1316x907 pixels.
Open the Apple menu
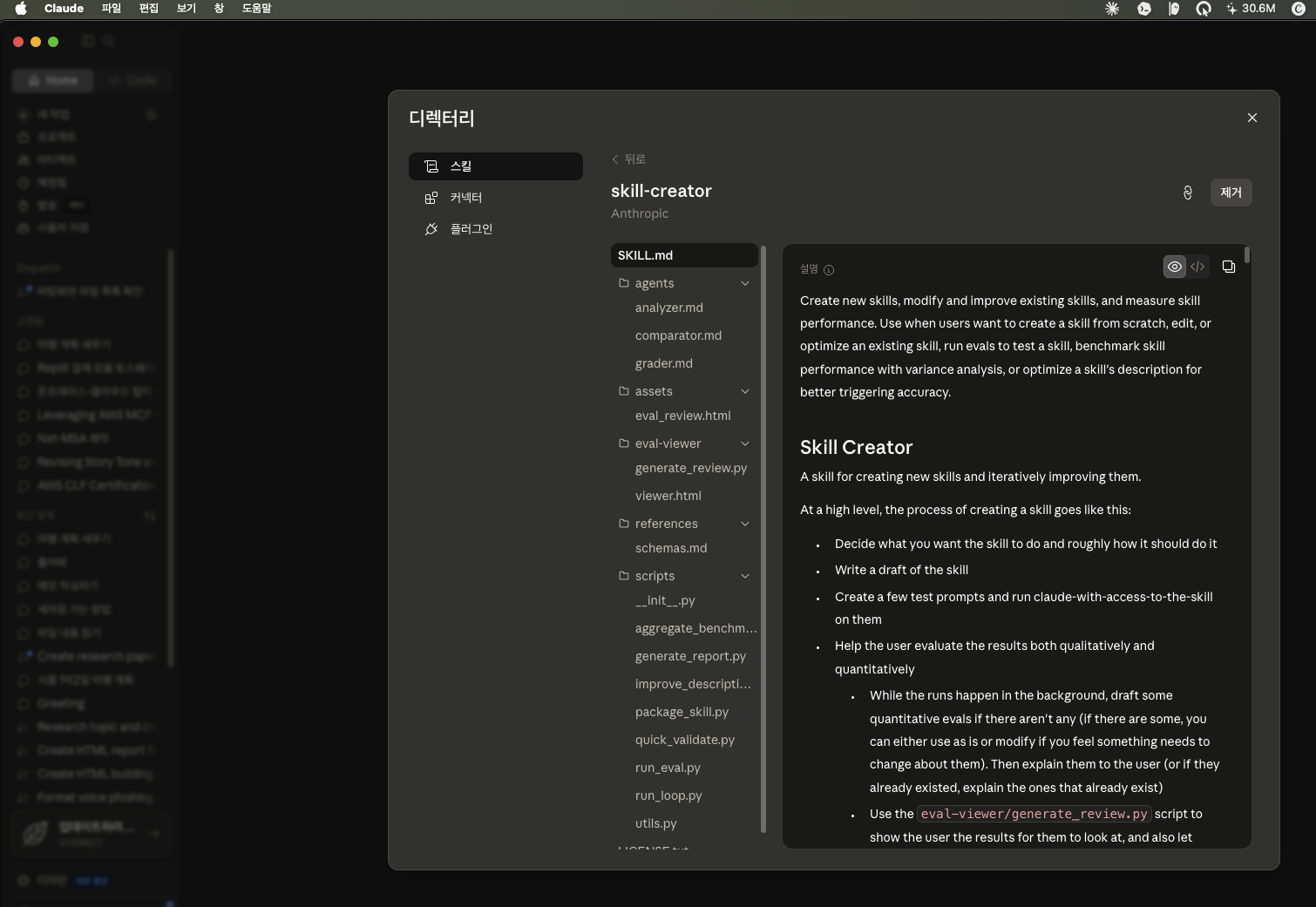pyautogui.click(x=21, y=9)
